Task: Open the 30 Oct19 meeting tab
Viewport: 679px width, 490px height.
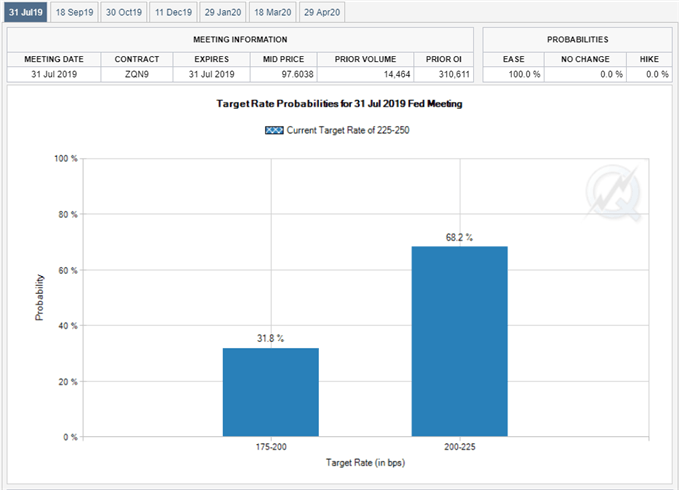Action: [124, 12]
